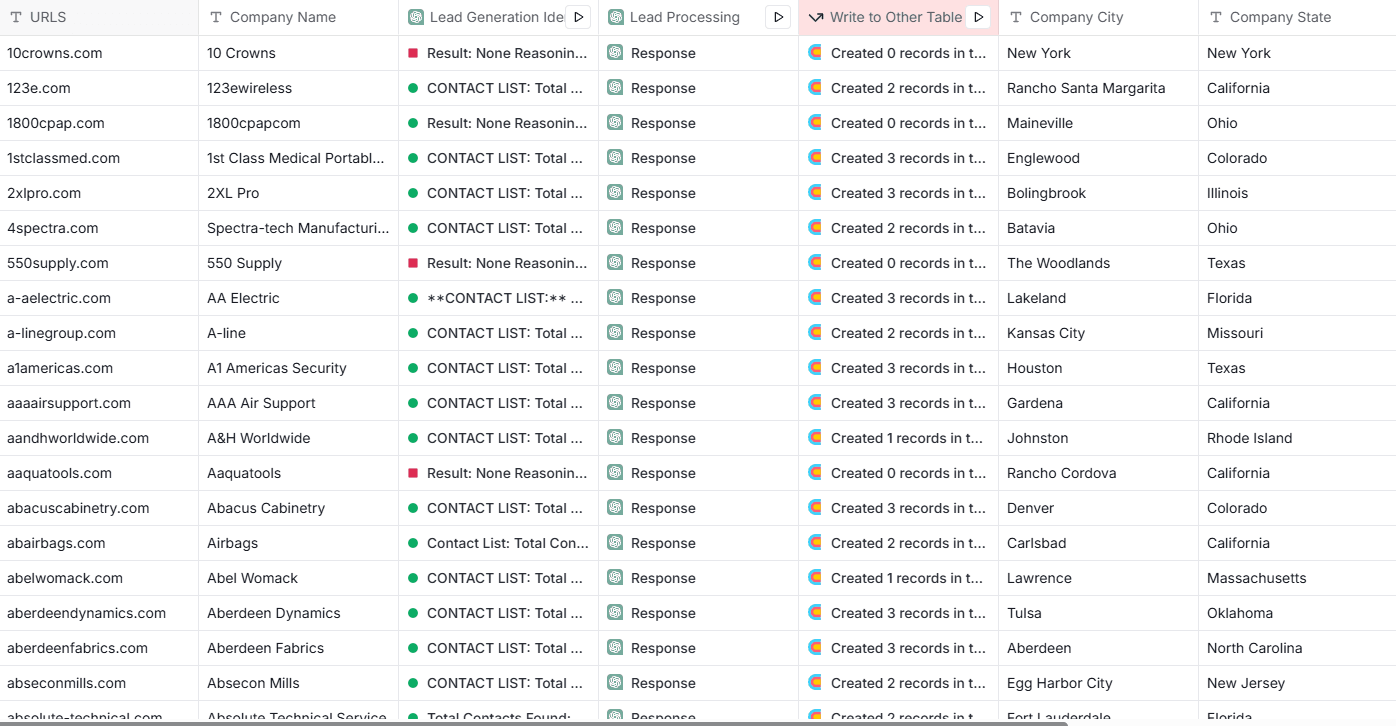Click the red status square in the 10 Crowns row
Image resolution: width=1396 pixels, height=726 pixels.
click(413, 53)
